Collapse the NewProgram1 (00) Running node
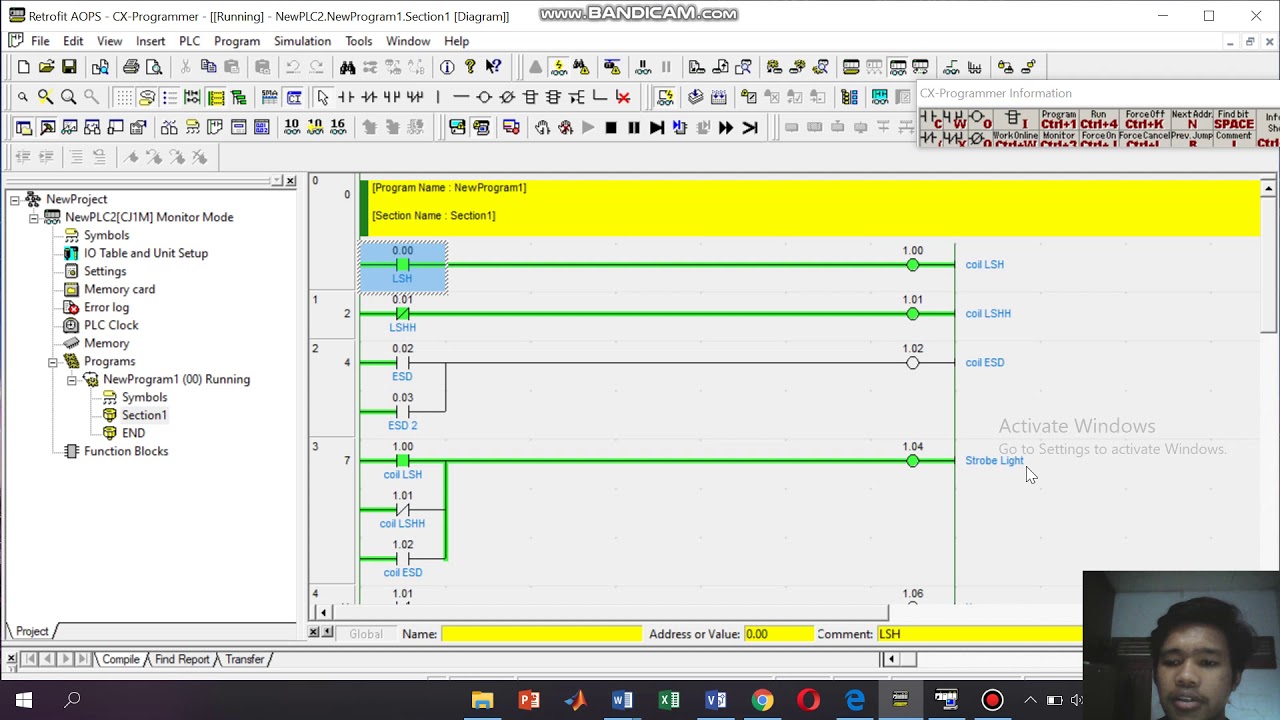Image resolution: width=1280 pixels, height=720 pixels. pyautogui.click(x=71, y=380)
